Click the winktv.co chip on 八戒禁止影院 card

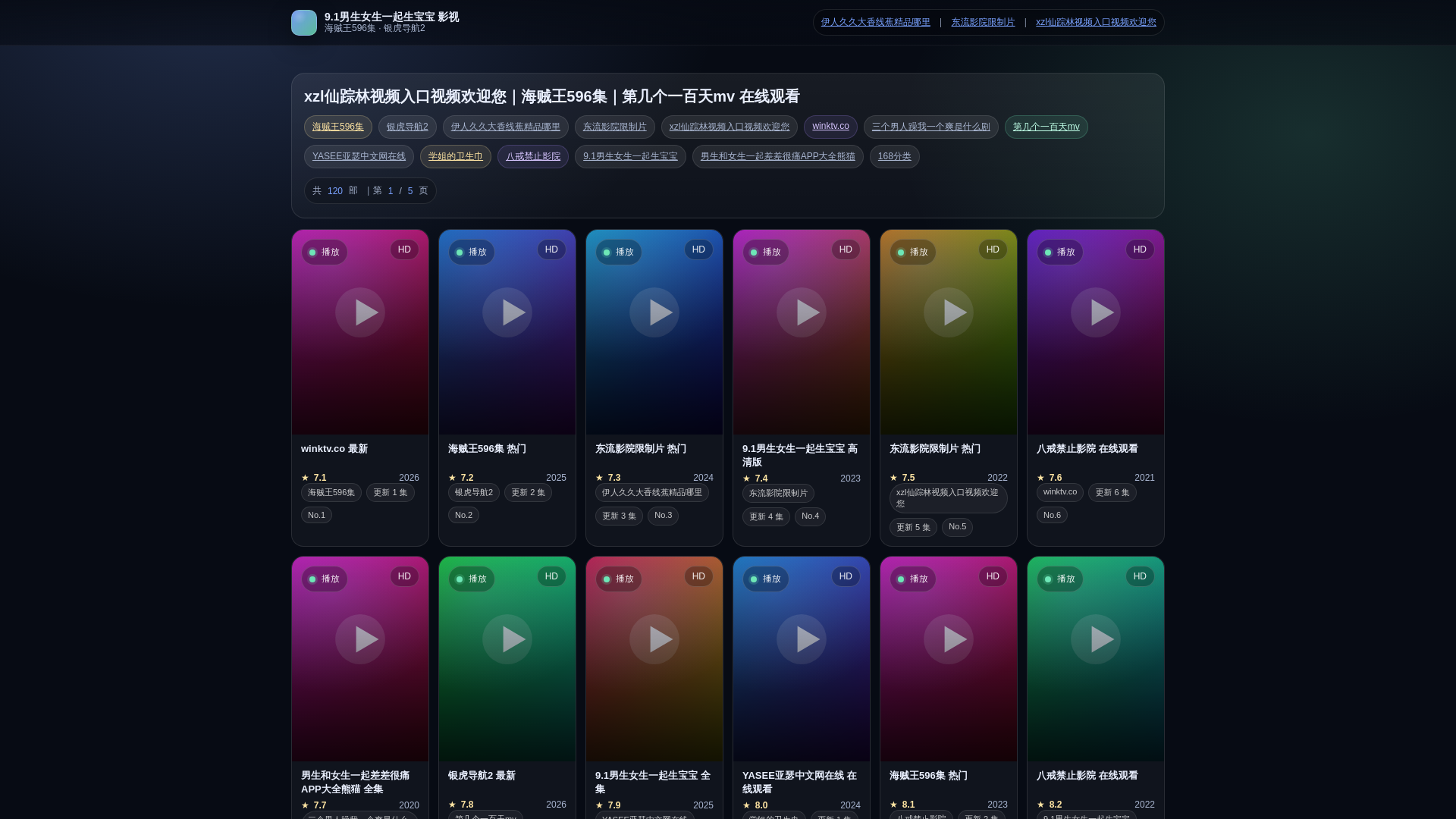(x=1060, y=492)
